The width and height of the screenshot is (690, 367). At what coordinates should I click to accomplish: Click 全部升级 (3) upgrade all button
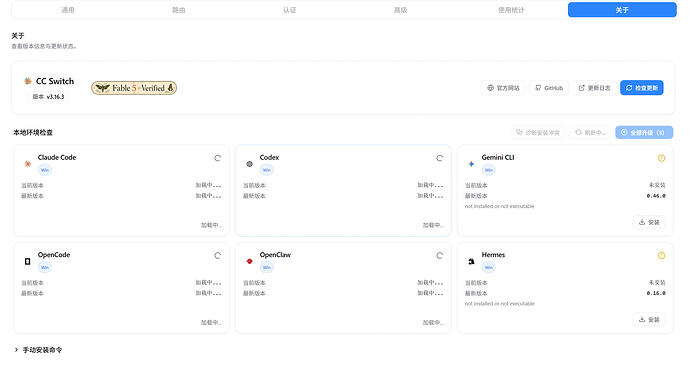[644, 132]
